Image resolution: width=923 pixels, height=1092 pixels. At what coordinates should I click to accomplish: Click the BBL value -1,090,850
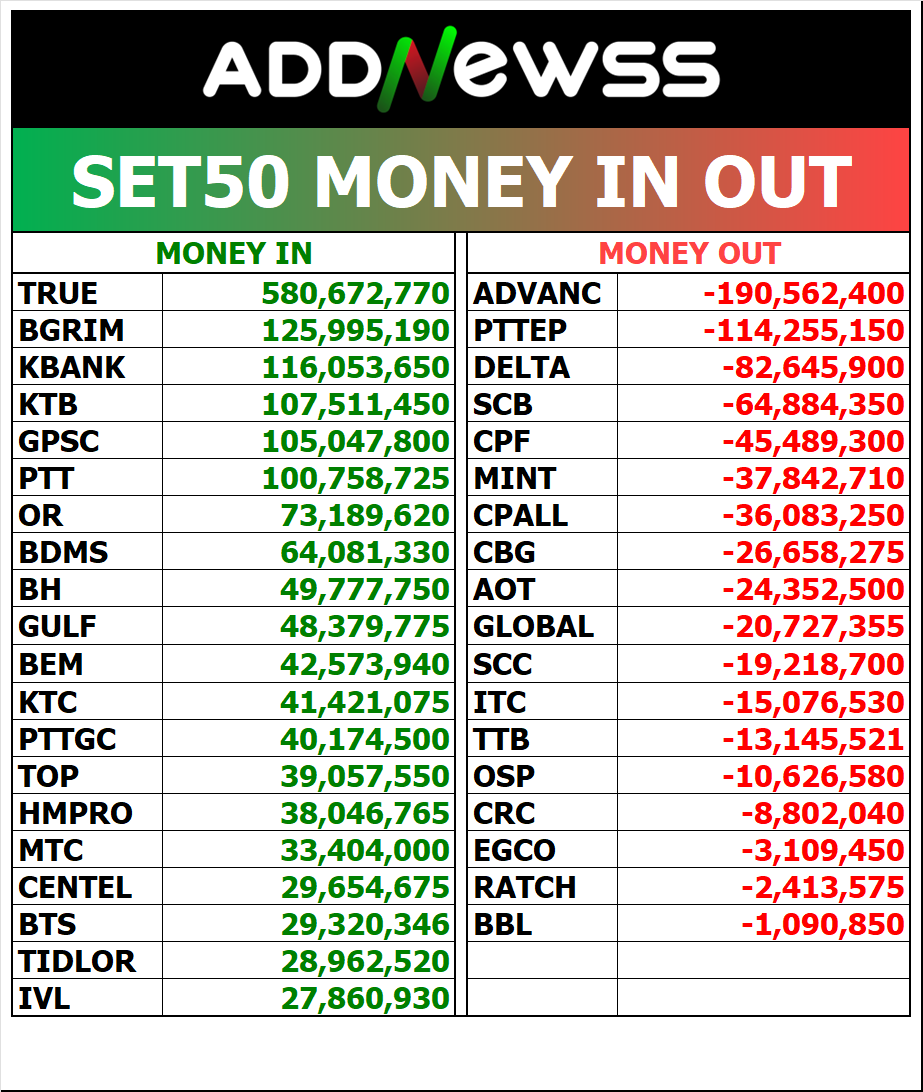pos(822,924)
